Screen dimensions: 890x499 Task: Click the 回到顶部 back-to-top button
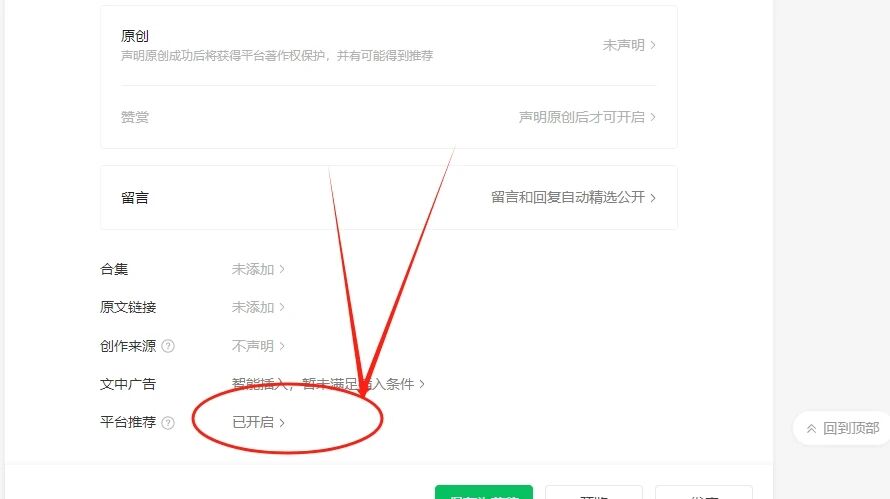842,428
